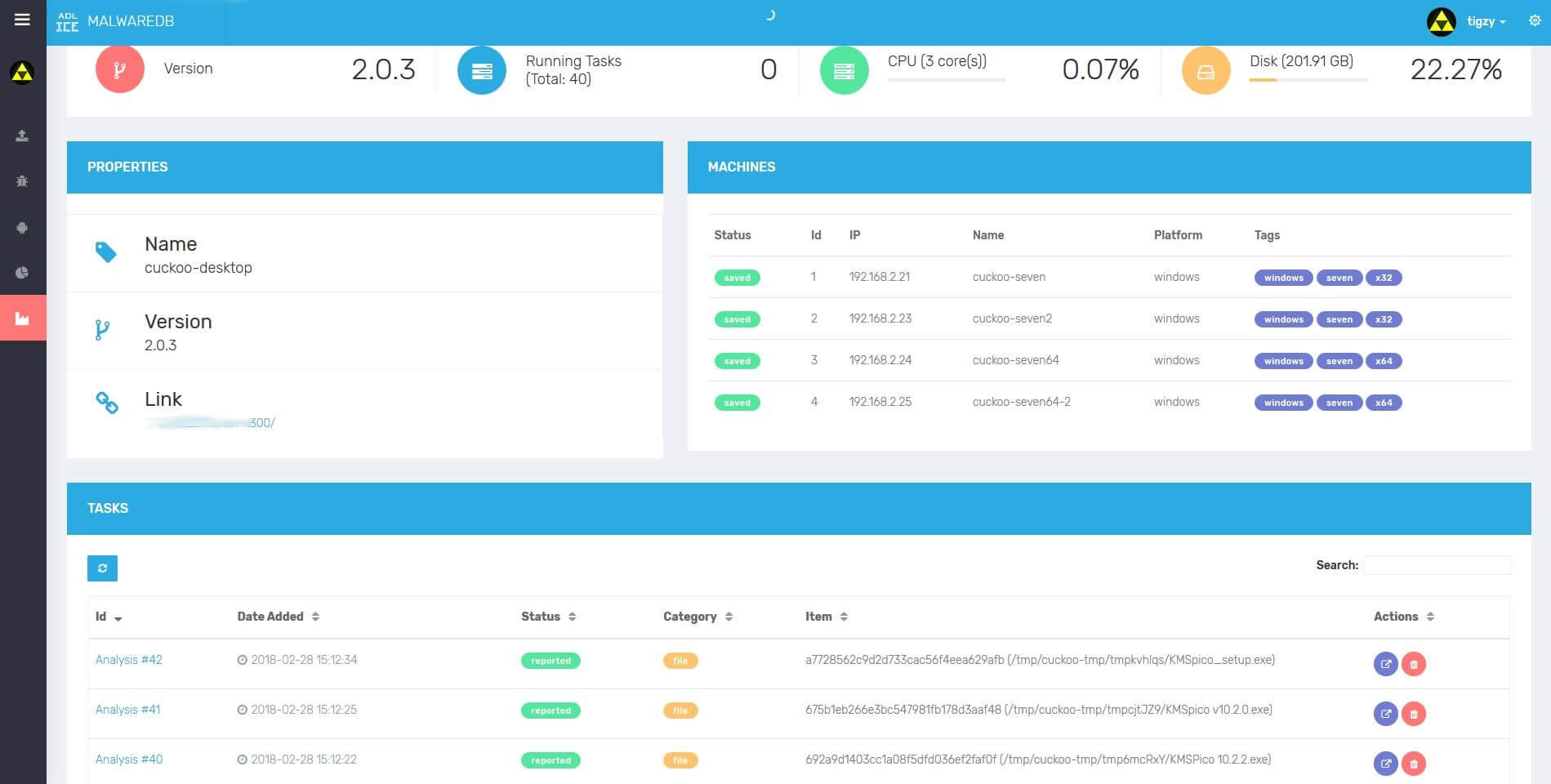The height and width of the screenshot is (784, 1551).
Task: Click the Tasks search input field
Action: 1436,565
